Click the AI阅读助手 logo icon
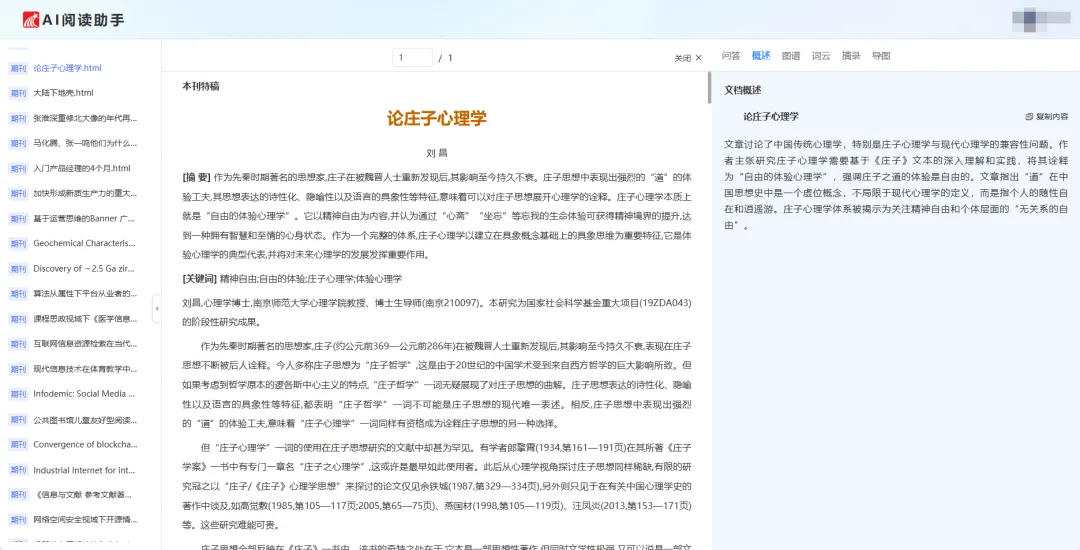This screenshot has width=1080, height=550. [30, 19]
